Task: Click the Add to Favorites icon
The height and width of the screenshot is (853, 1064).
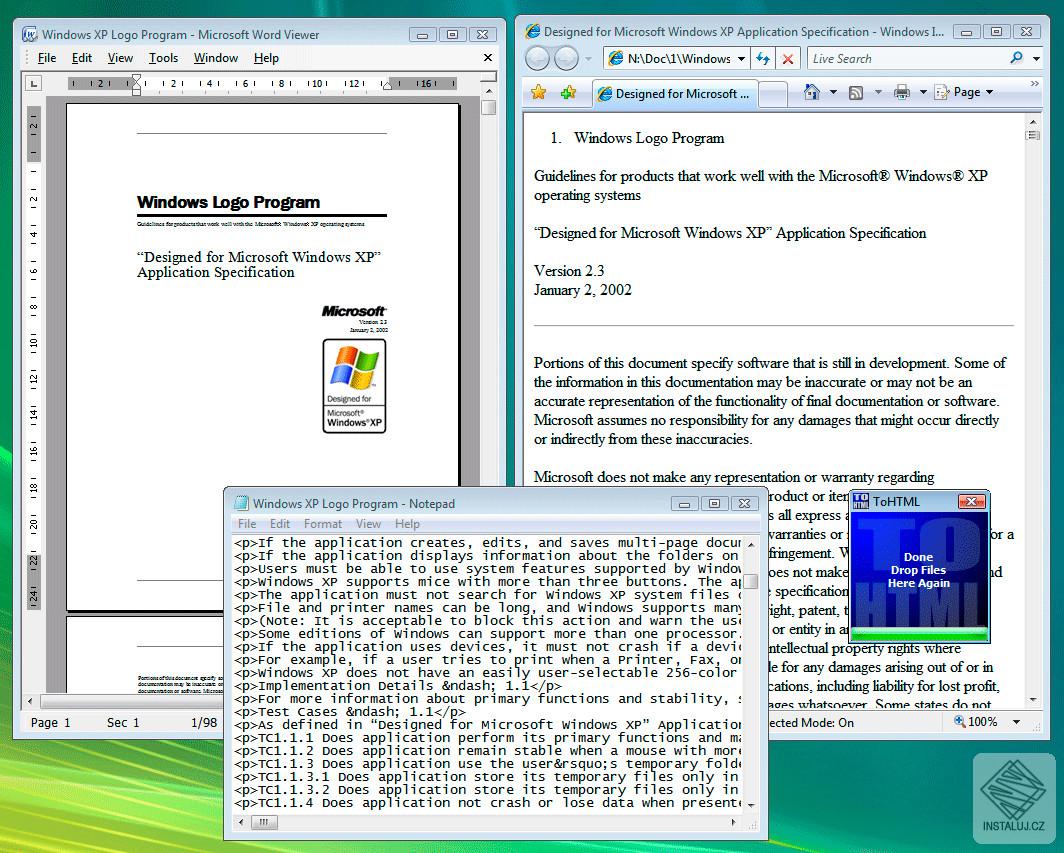Action: click(x=568, y=92)
